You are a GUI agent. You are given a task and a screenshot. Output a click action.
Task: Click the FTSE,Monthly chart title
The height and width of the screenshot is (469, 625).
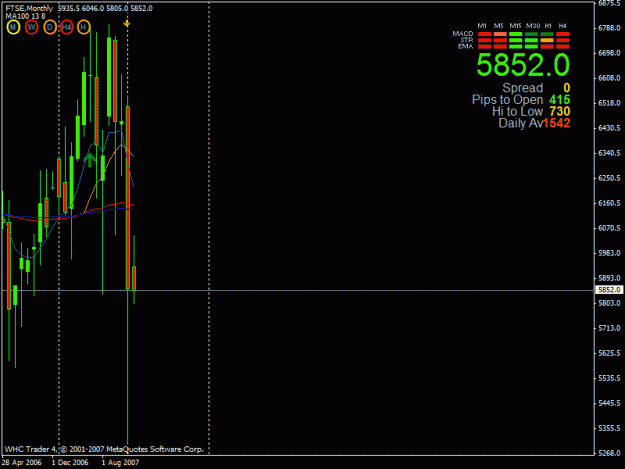(x=29, y=8)
